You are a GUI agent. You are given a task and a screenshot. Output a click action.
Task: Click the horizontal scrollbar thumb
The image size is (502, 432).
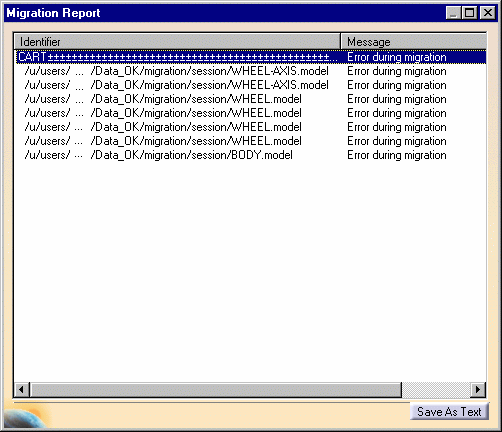(x=216, y=389)
